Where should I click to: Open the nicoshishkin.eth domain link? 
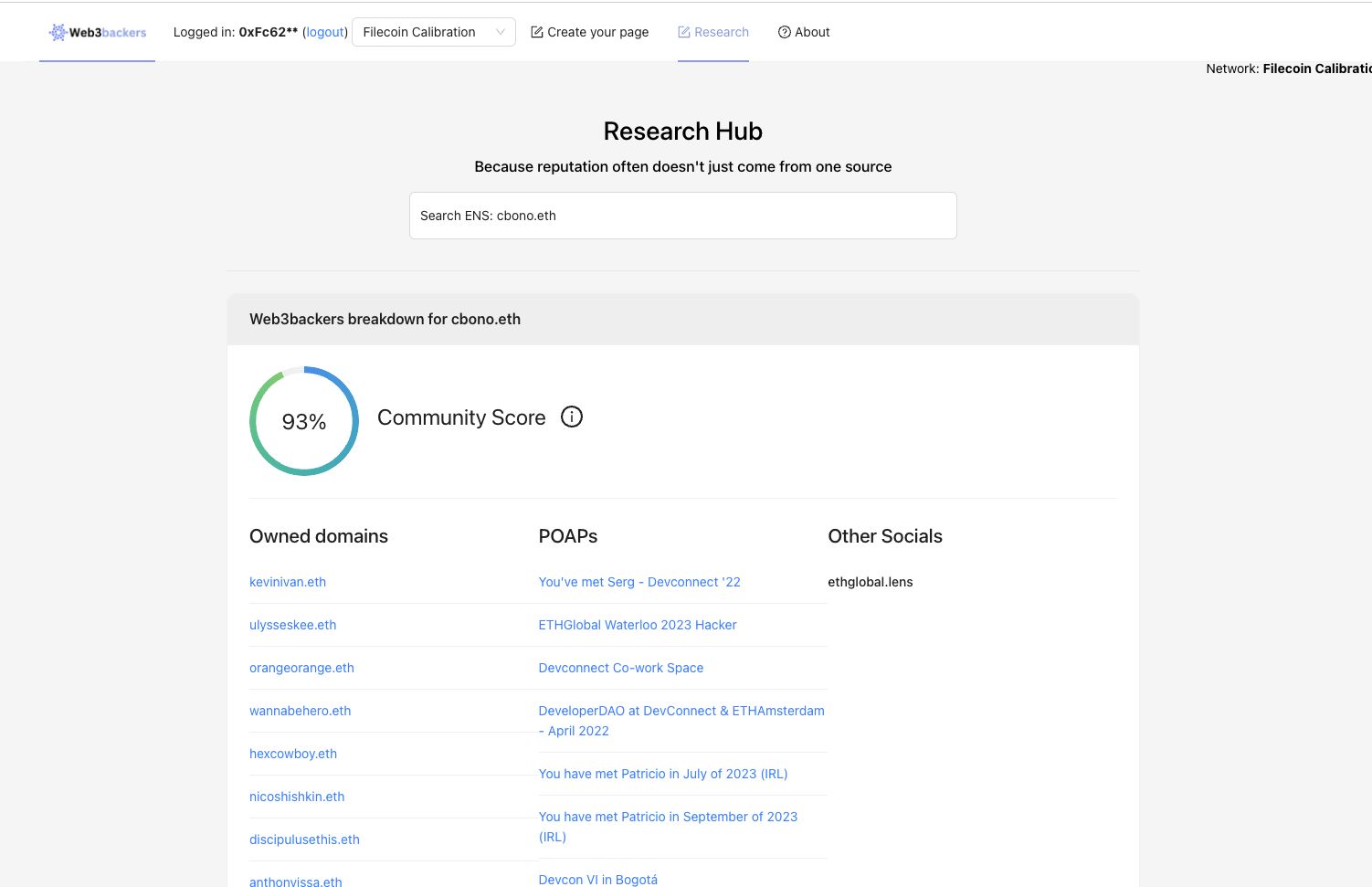coord(297,797)
